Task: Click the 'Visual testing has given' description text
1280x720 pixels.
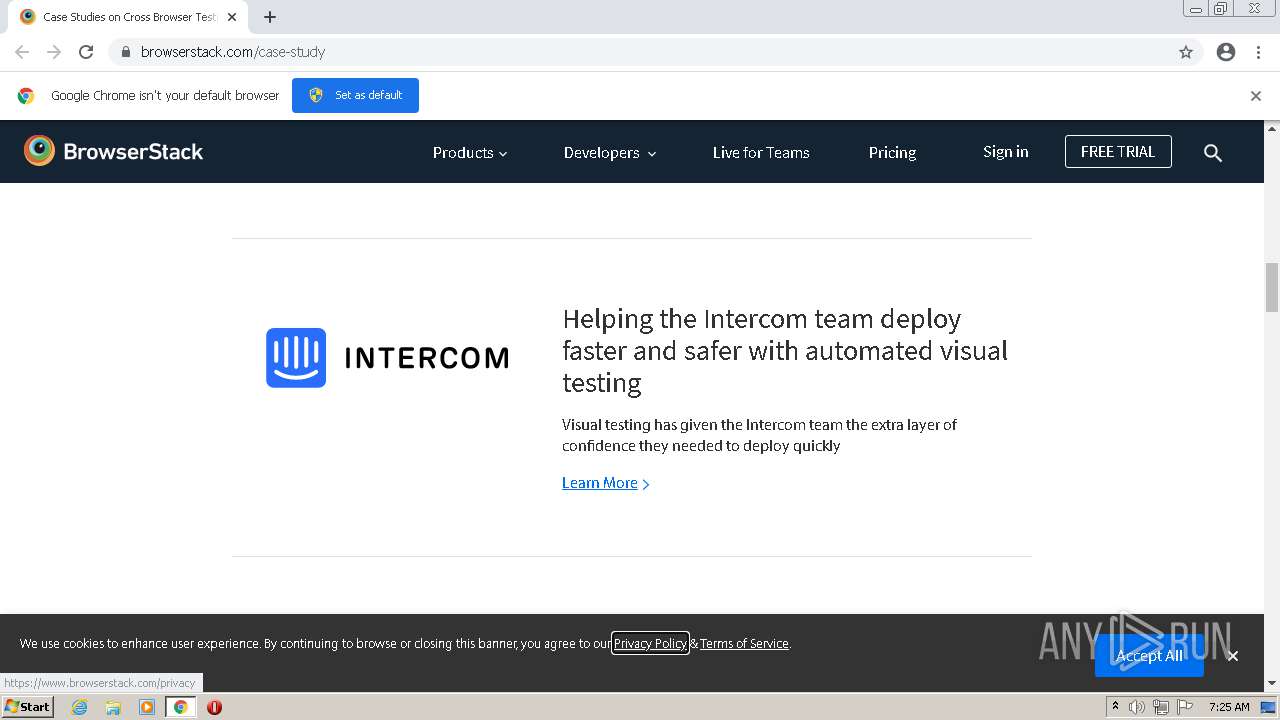Action: 759,435
